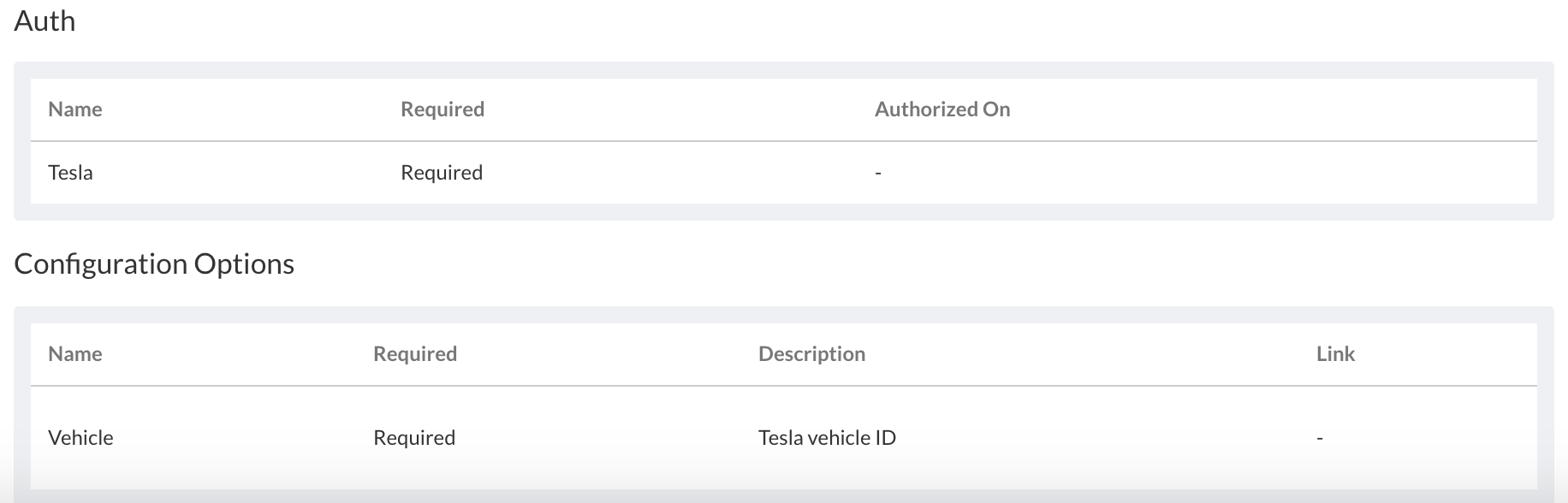
Task: Click blank area between Tesla vehicle ID and Link dash
Action: point(1104,438)
